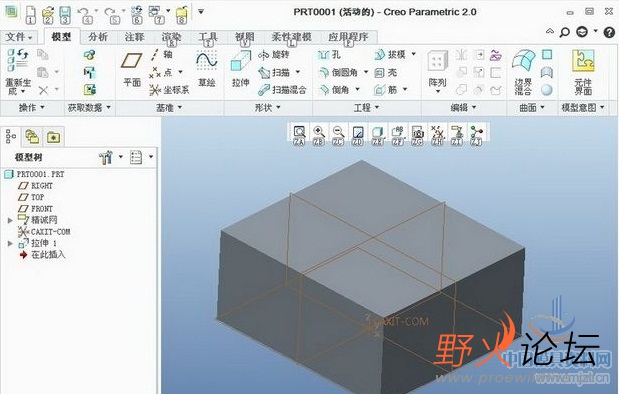The height and width of the screenshot is (394, 619).
Task: Expand the 拉伸 1 feature in model tree
Action: pos(10,244)
